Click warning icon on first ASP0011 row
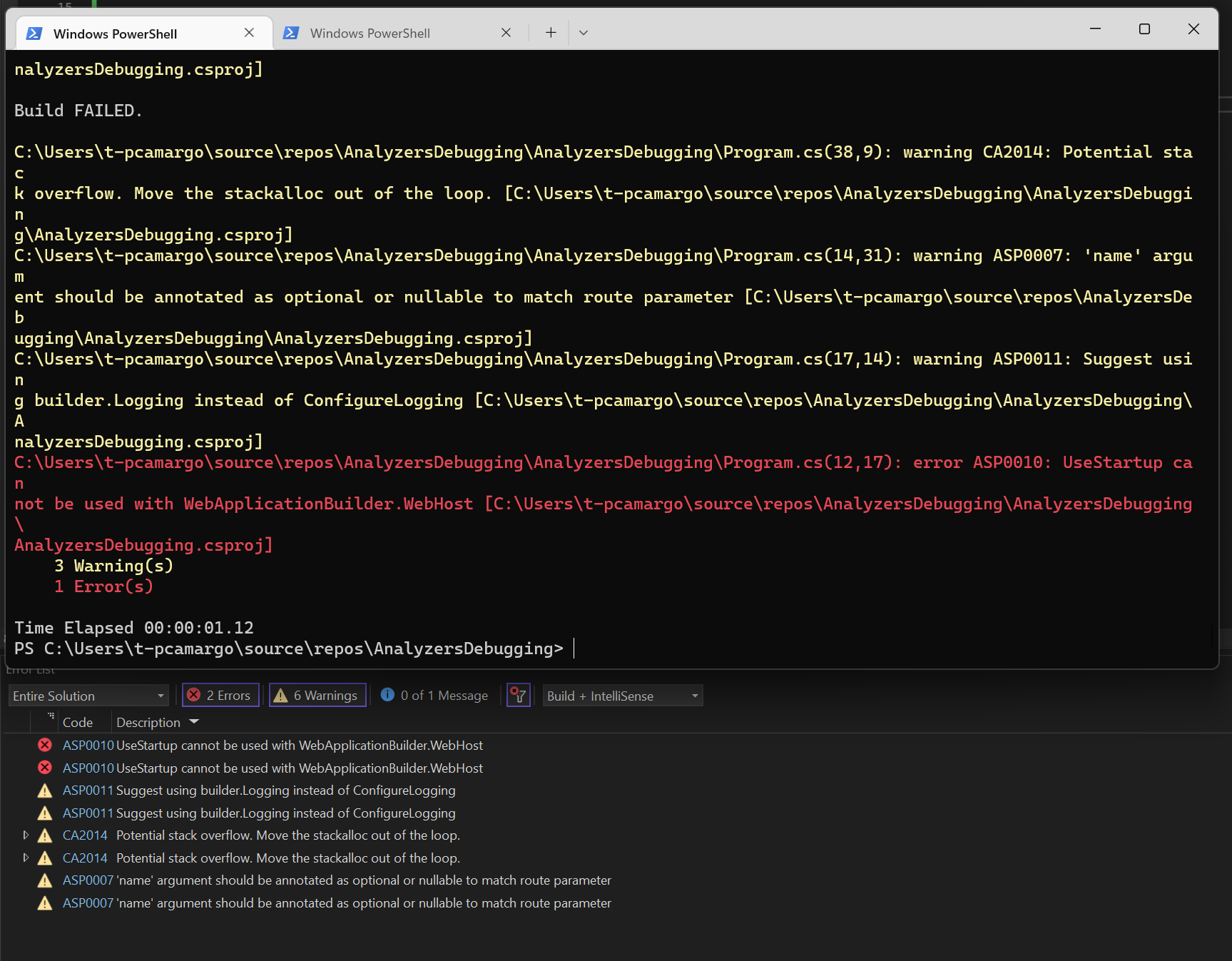This screenshot has height=961, width=1232. 45,790
